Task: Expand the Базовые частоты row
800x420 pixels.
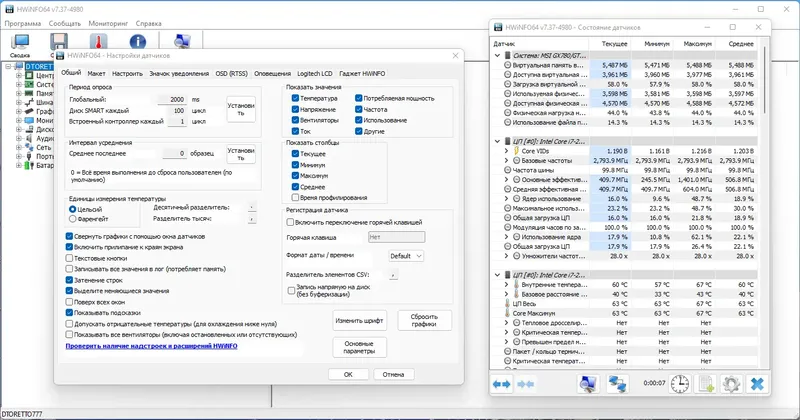Action: coord(506,161)
